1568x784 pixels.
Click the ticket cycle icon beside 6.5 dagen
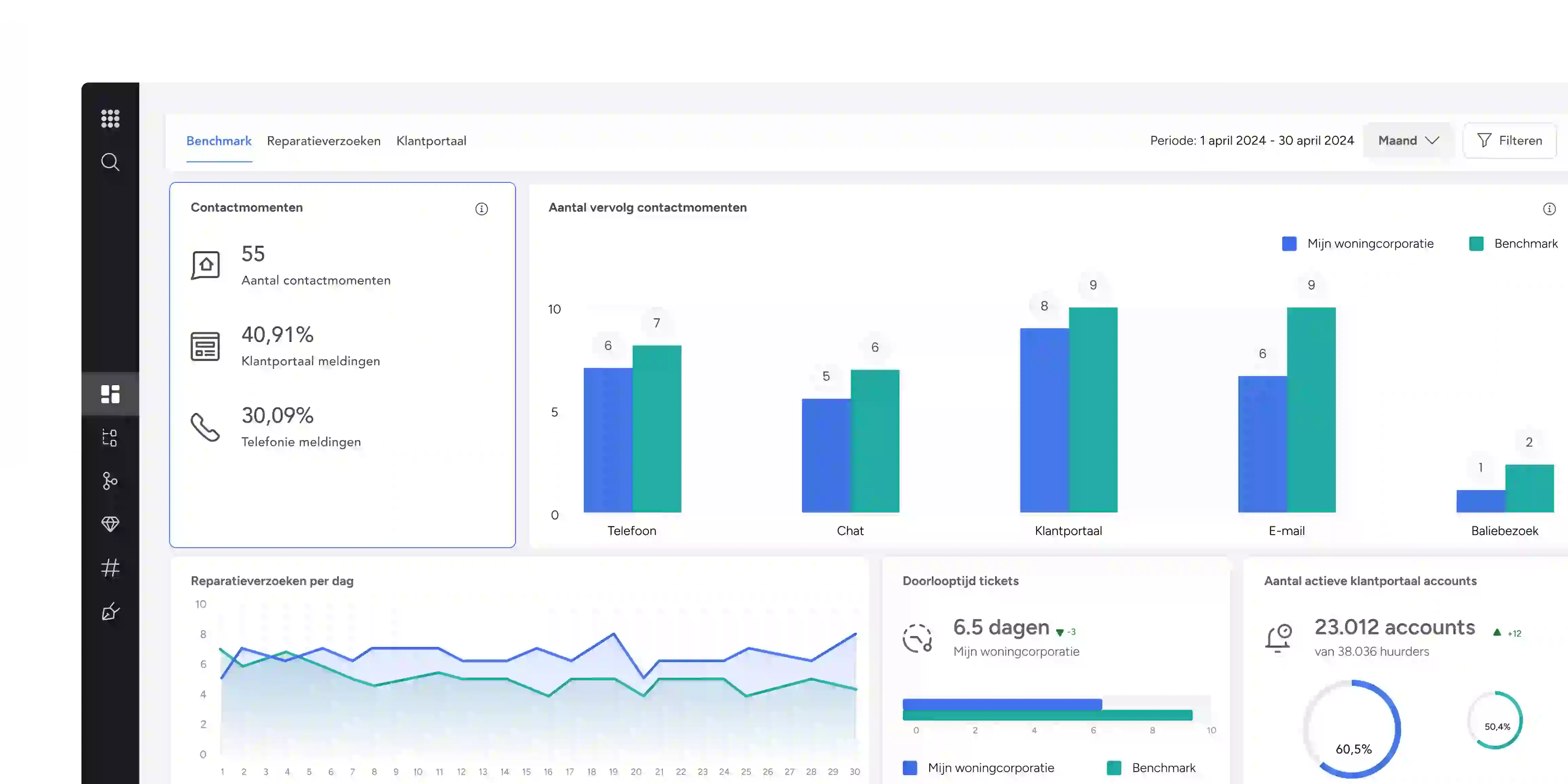pyautogui.click(x=917, y=638)
